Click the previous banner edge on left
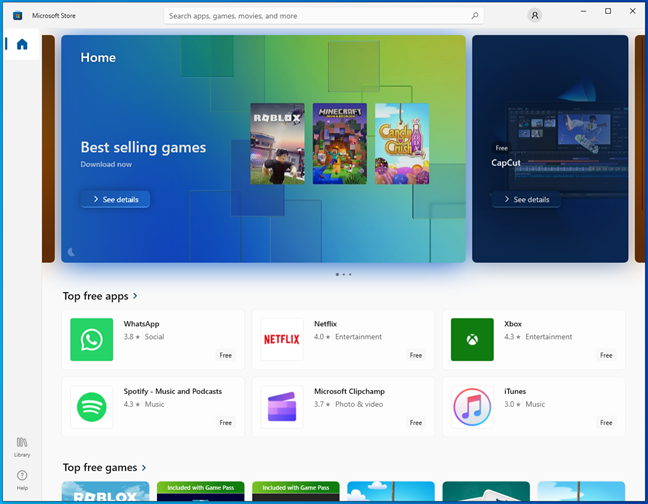This screenshot has height=504, width=648. pos(48,149)
